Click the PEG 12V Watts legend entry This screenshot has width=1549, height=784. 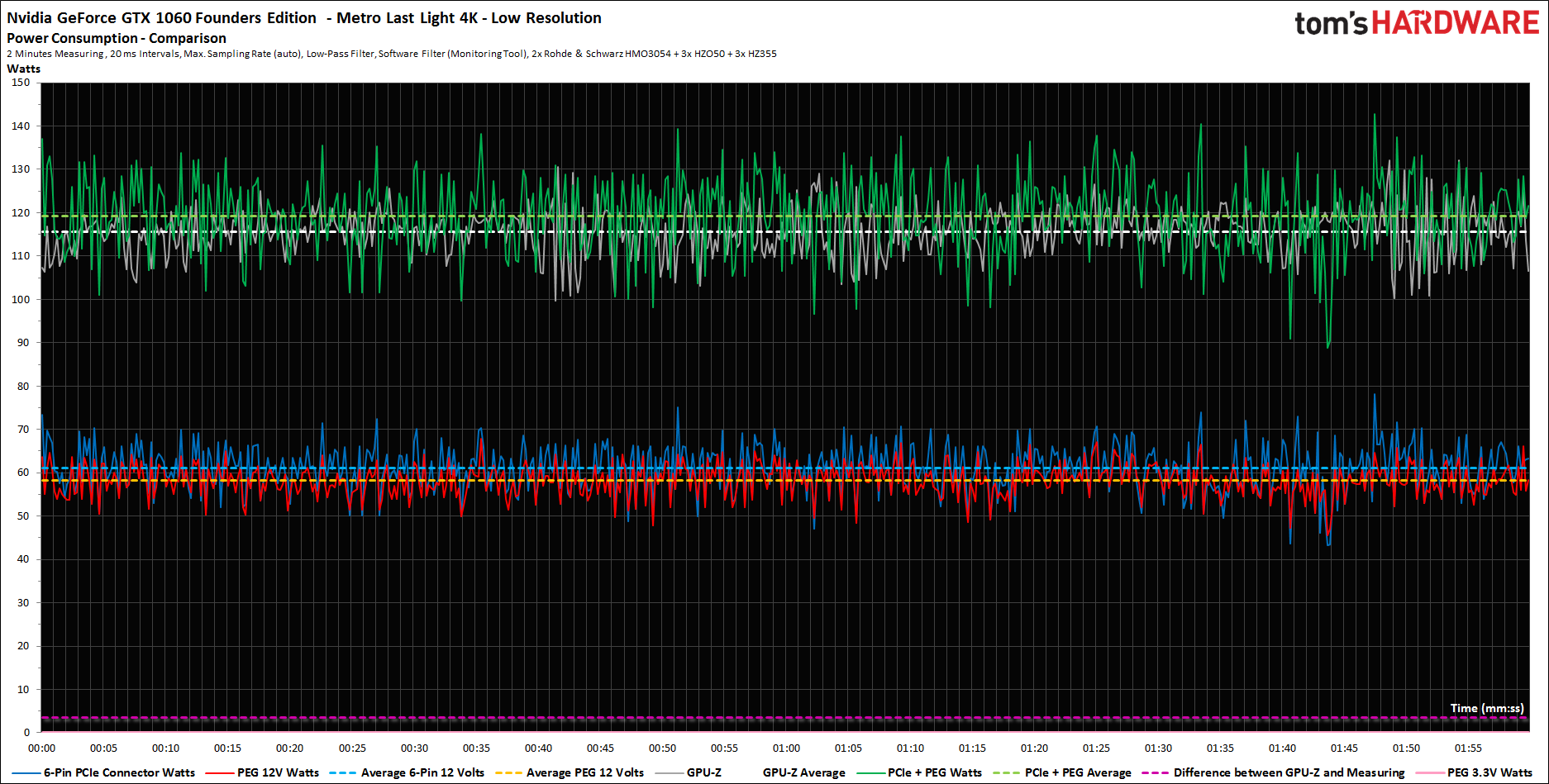(262, 772)
